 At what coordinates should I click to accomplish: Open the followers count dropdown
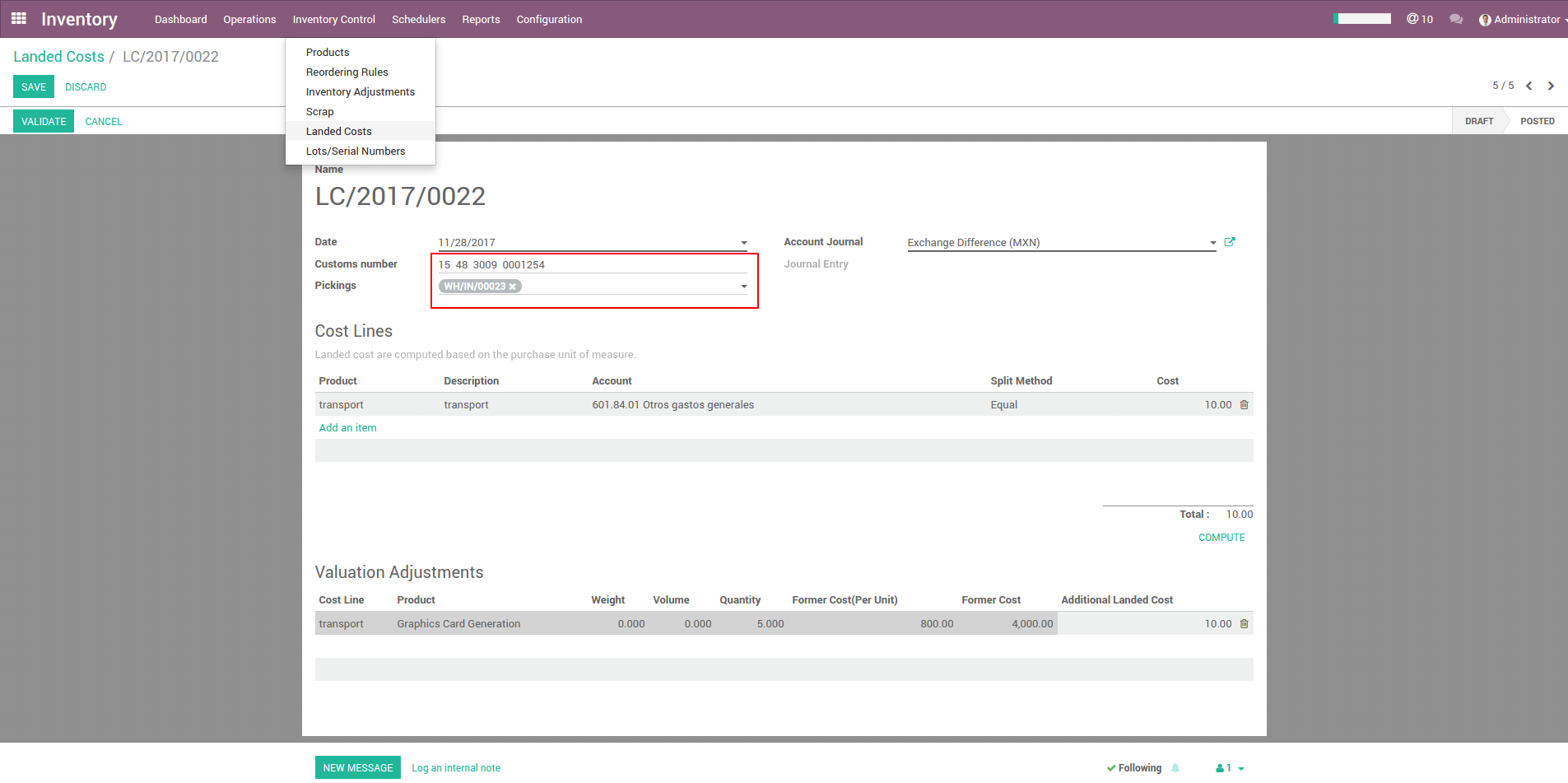pos(1231,768)
